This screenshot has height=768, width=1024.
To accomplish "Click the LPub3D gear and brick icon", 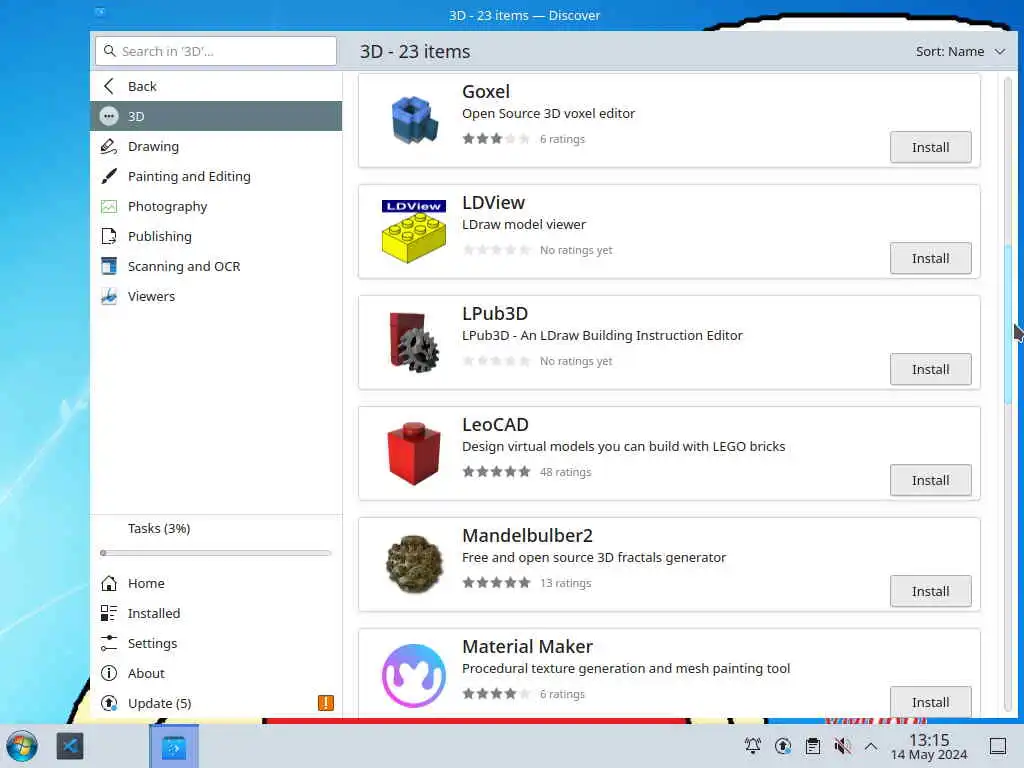I will click(x=413, y=342).
